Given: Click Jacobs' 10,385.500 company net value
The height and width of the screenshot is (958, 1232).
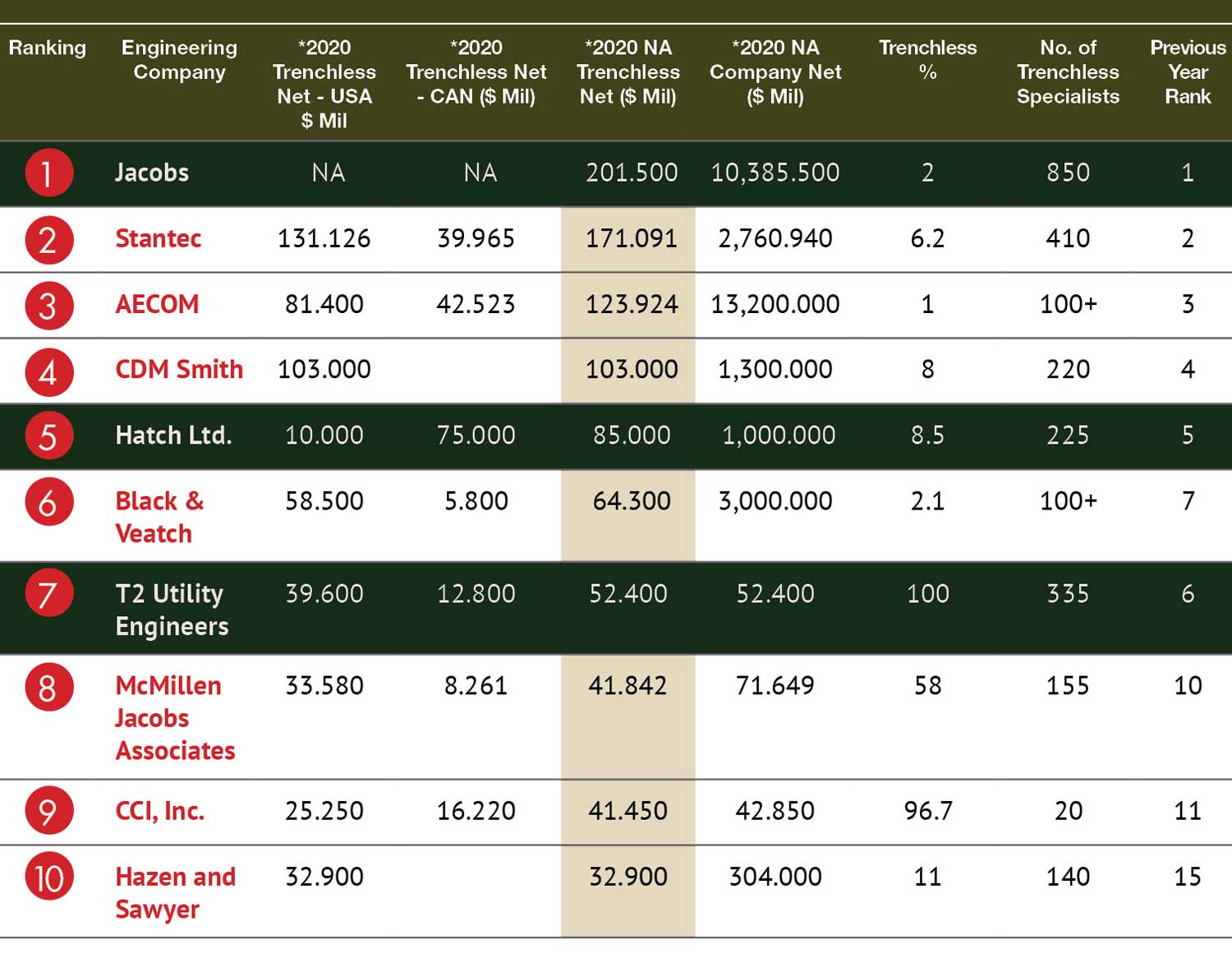Looking at the screenshot, I should [x=775, y=173].
